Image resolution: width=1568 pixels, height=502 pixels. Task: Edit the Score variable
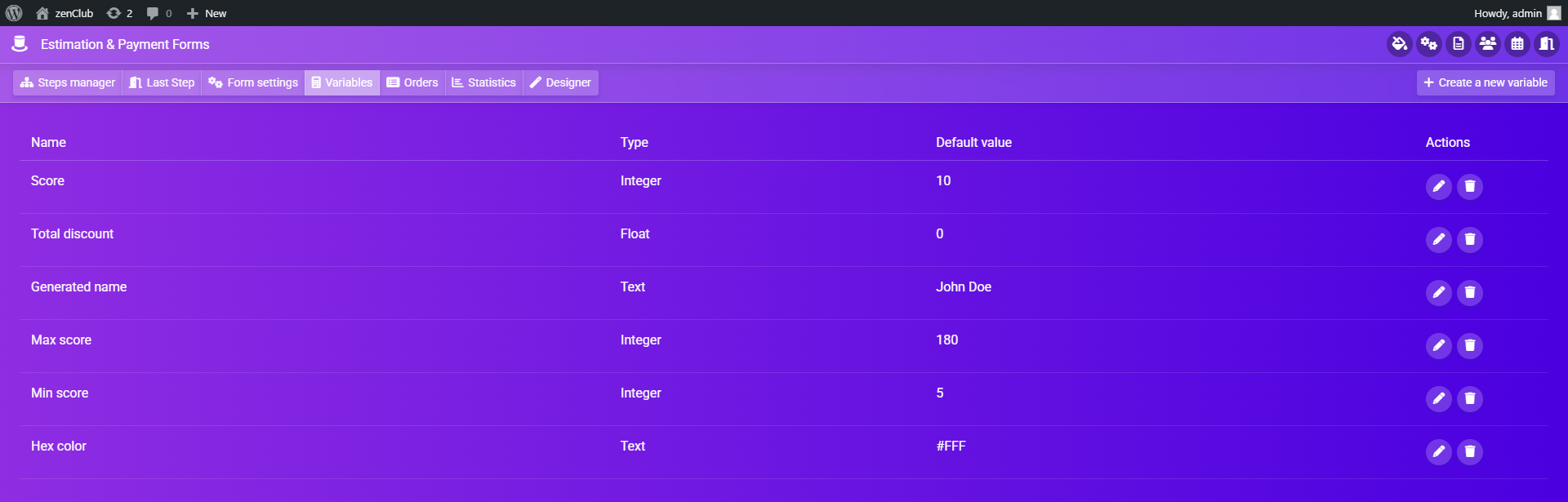coord(1439,187)
